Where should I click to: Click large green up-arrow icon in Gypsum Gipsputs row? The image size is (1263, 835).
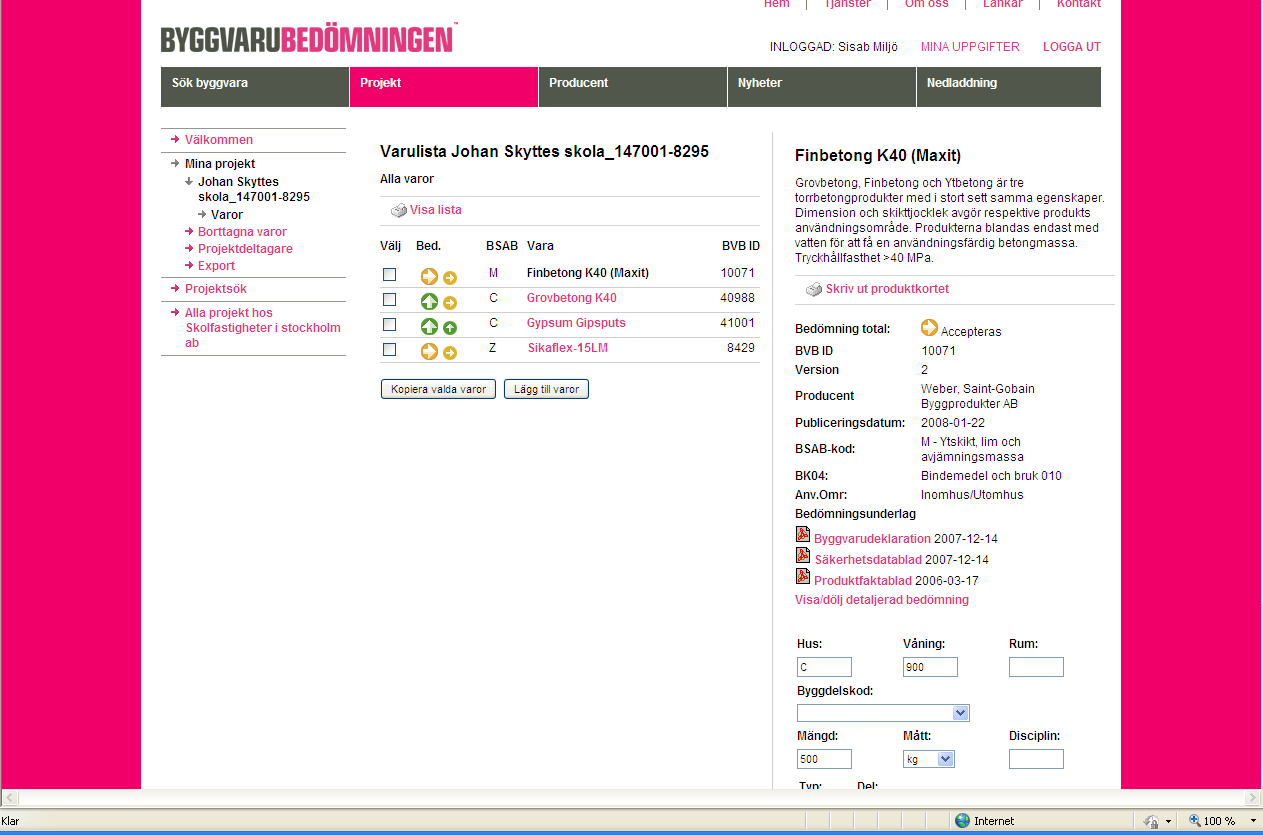(x=429, y=326)
